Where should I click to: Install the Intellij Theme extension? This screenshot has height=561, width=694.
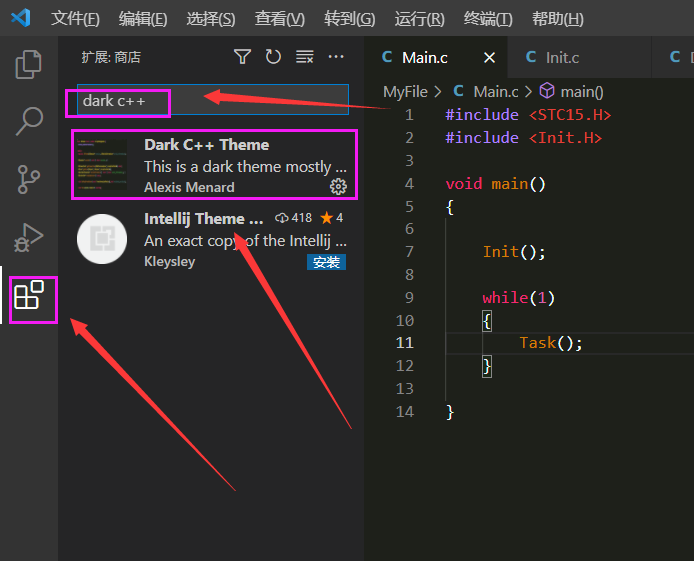click(x=327, y=262)
